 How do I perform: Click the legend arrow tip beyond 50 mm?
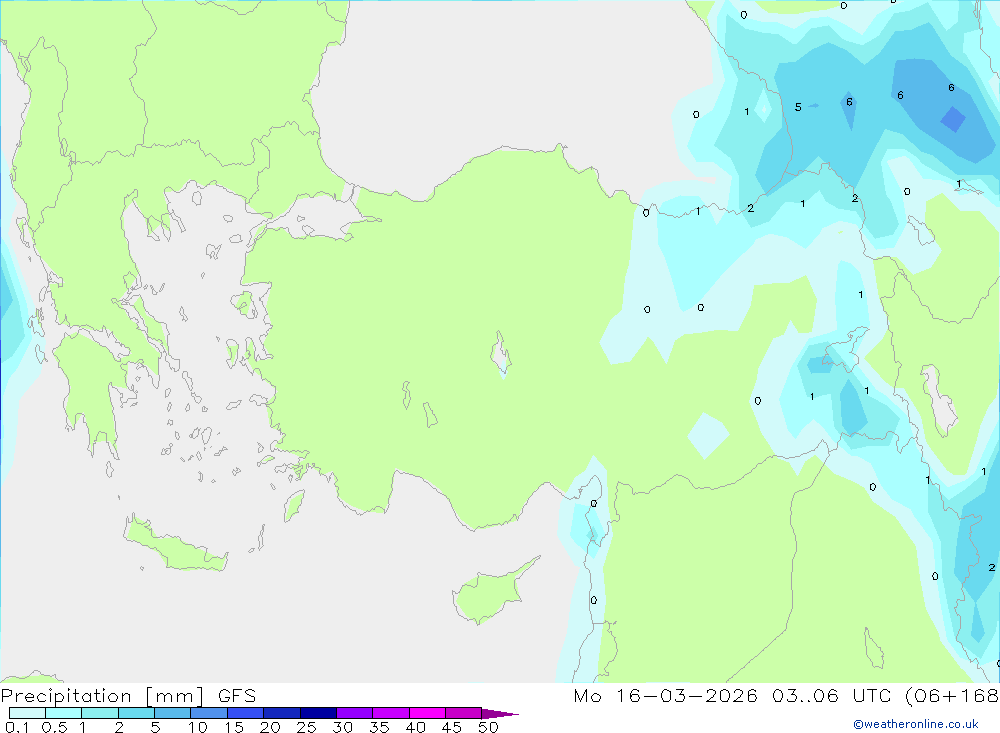(x=500, y=714)
